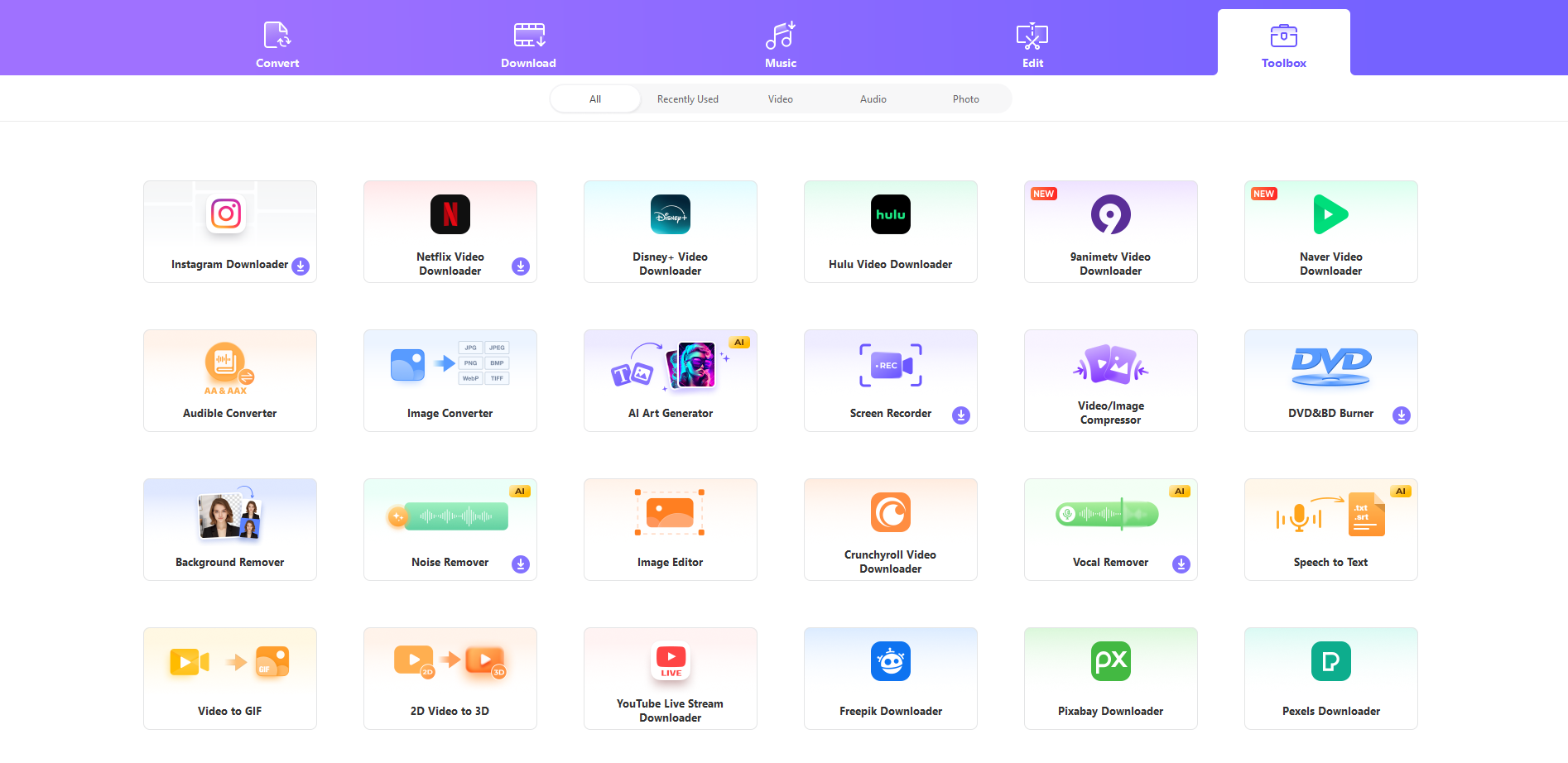Click the DVD logo icon

(1331, 367)
